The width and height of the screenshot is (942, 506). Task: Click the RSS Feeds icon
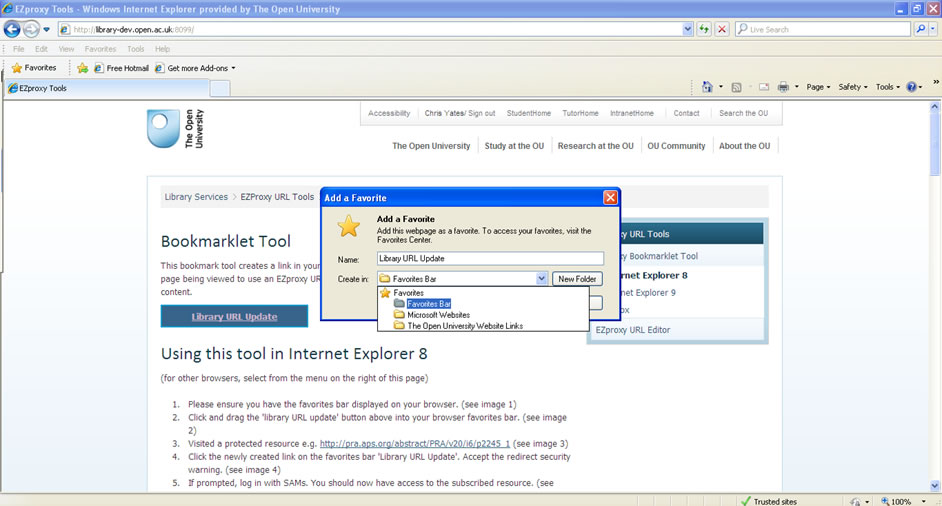(736, 87)
